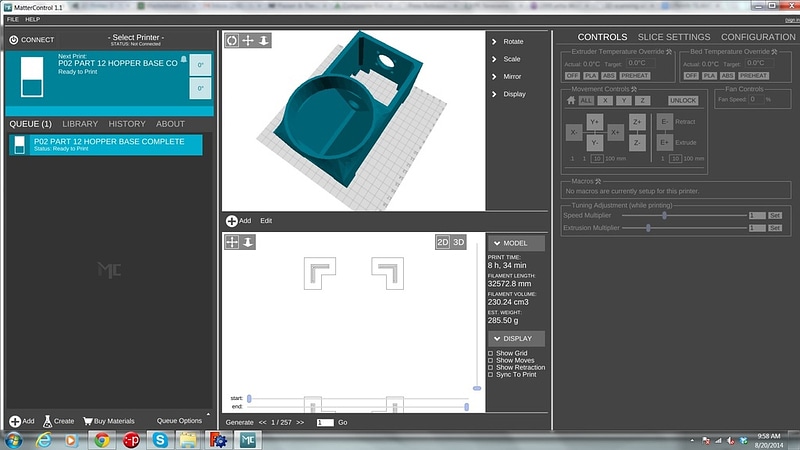
Task: Open Skype from the taskbar
Action: click(x=160, y=440)
